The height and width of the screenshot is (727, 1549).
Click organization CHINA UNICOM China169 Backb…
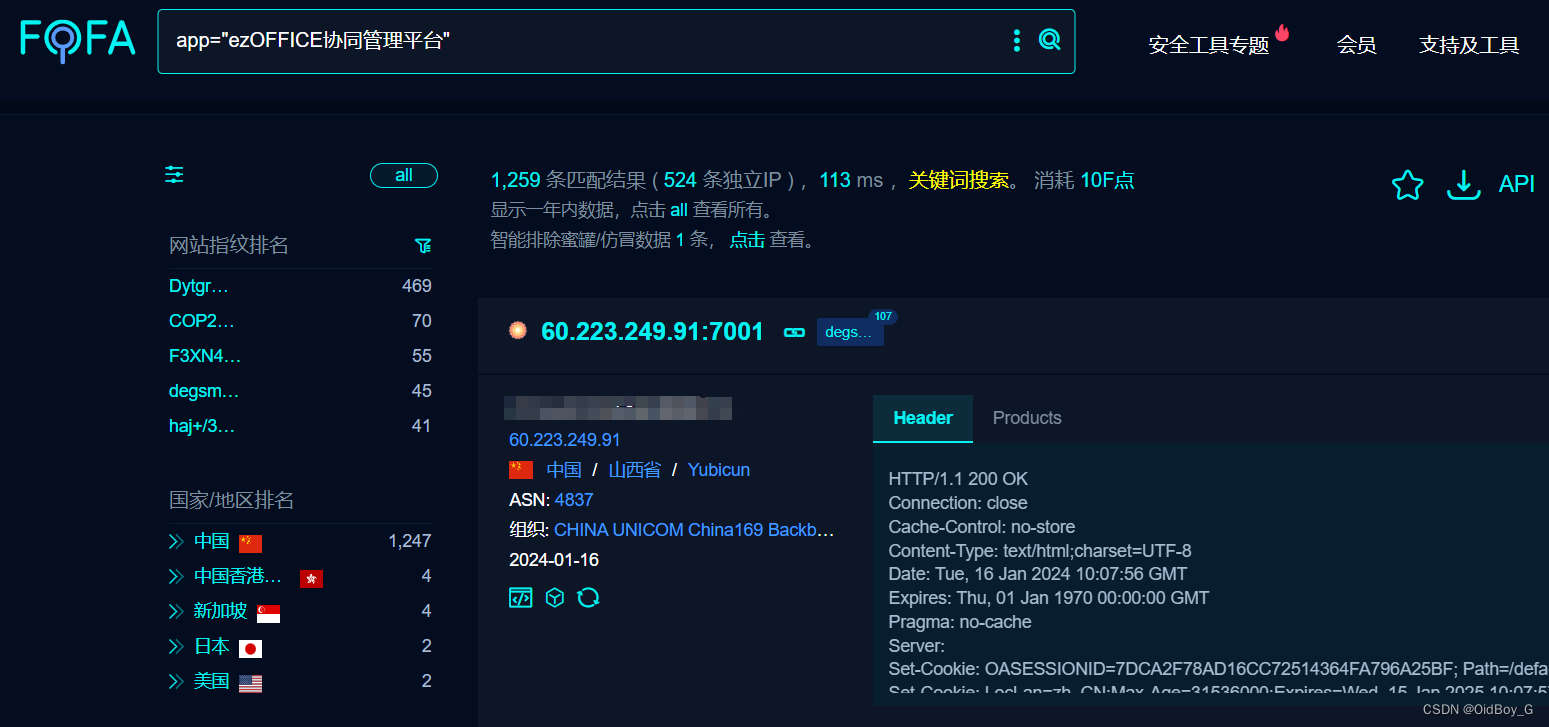(694, 530)
